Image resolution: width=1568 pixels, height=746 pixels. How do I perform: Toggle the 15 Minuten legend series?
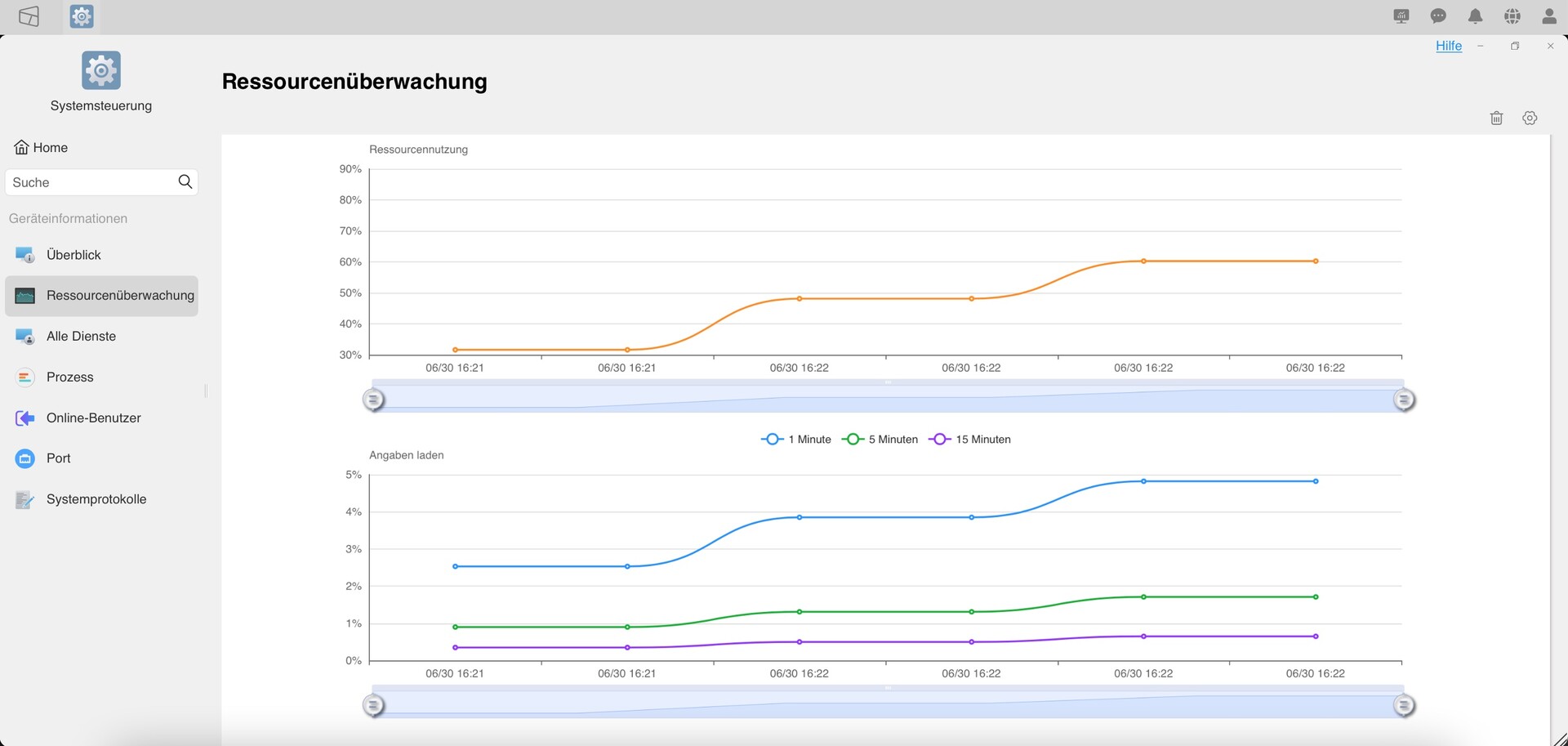pos(970,440)
